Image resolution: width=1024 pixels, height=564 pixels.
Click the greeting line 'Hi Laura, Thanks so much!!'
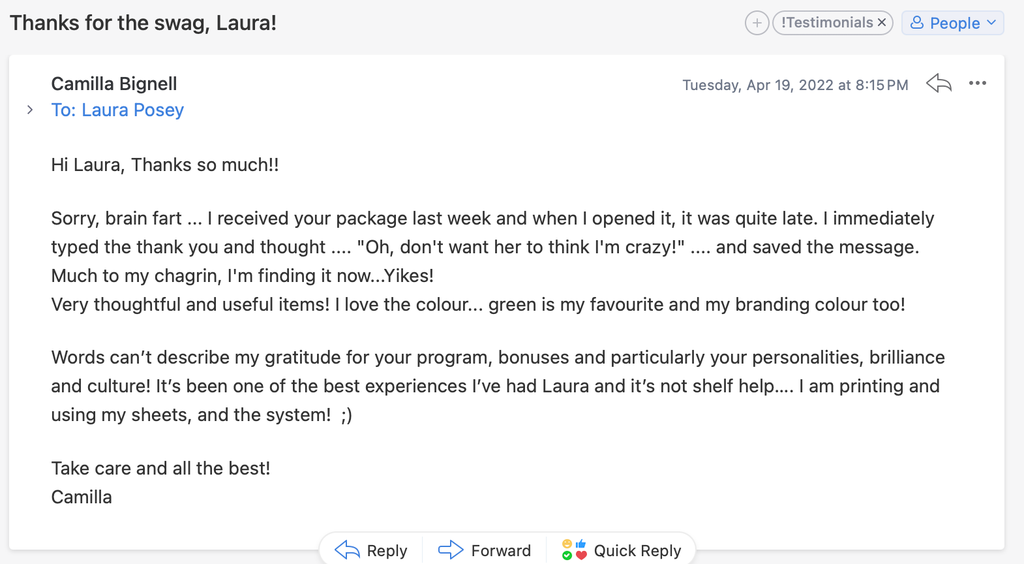tap(165, 165)
